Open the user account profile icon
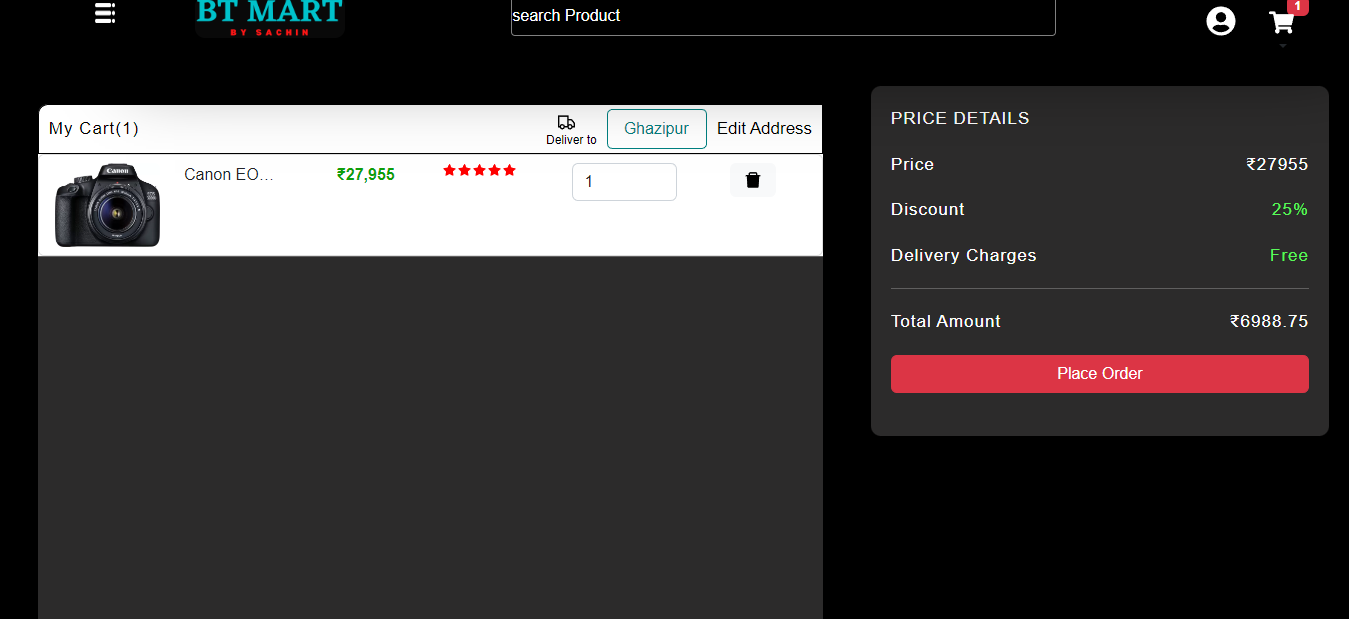 coord(1220,20)
